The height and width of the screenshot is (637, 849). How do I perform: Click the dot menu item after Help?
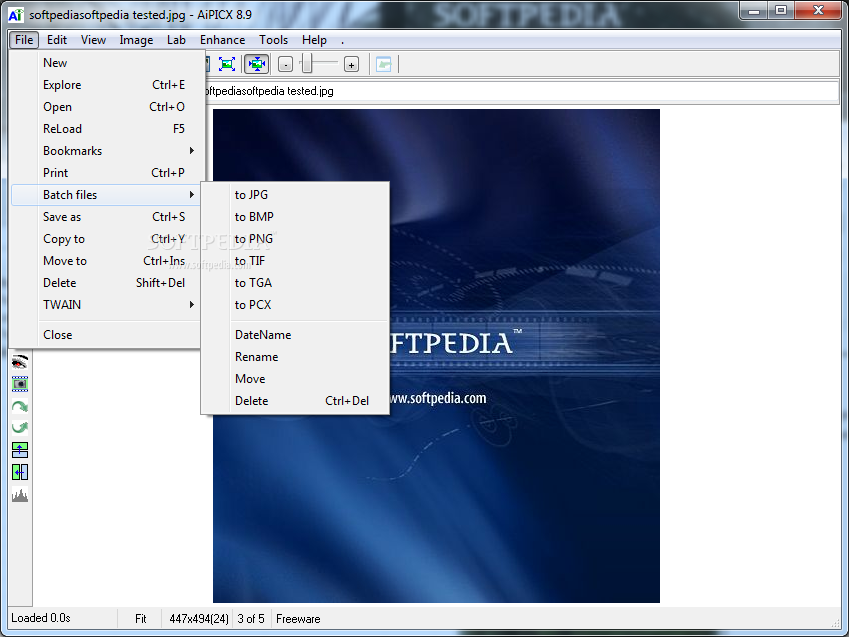(342, 40)
